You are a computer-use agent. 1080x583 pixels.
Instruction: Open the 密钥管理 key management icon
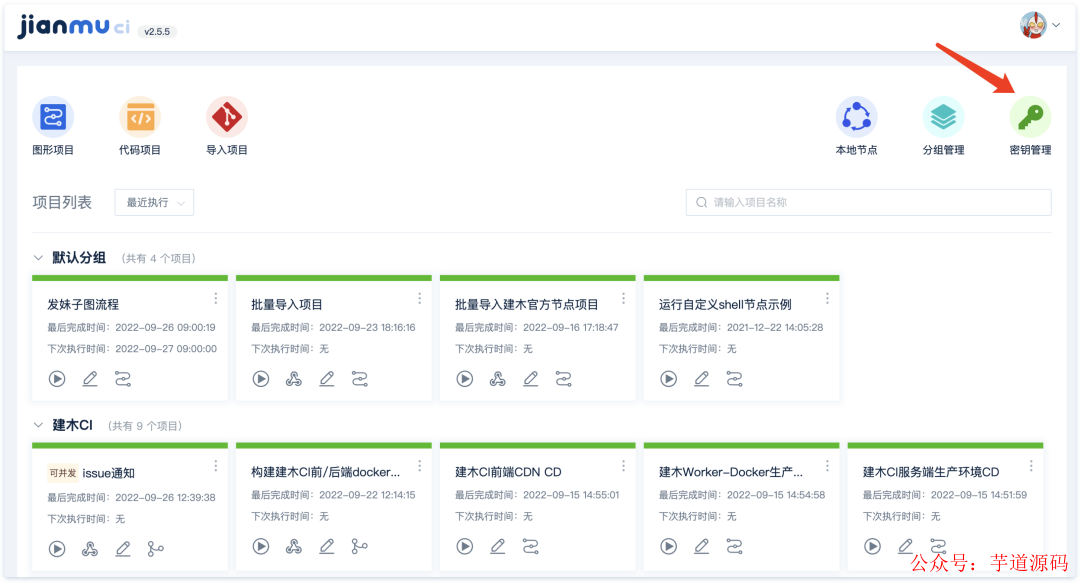click(1030, 117)
